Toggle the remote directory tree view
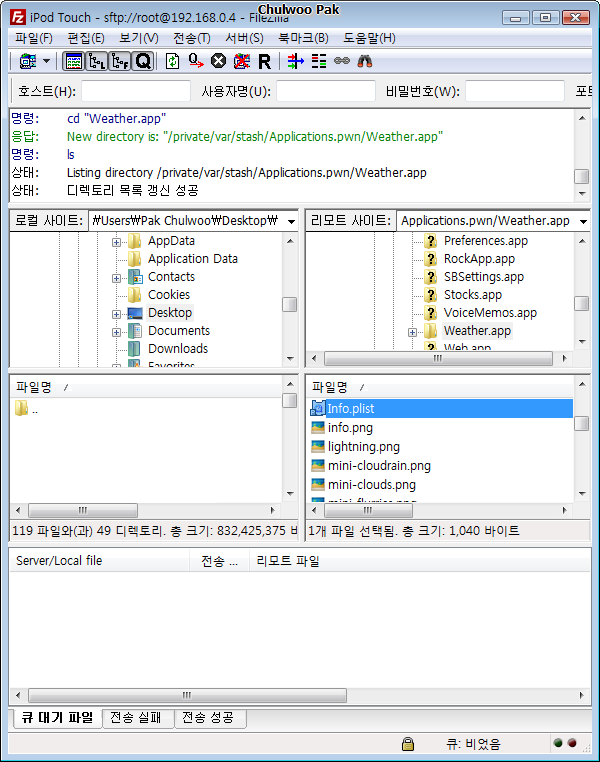 (x=120, y=61)
